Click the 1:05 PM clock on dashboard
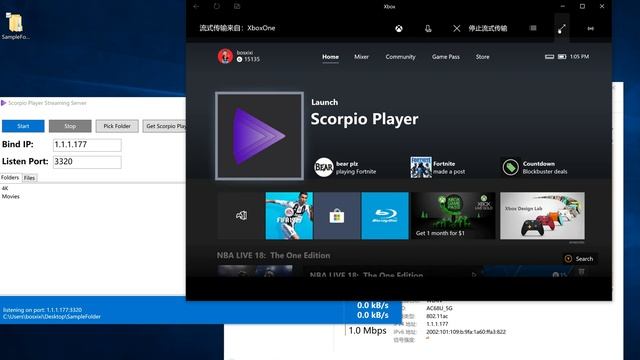Screen dimensions: 640x360 click(x=579, y=57)
